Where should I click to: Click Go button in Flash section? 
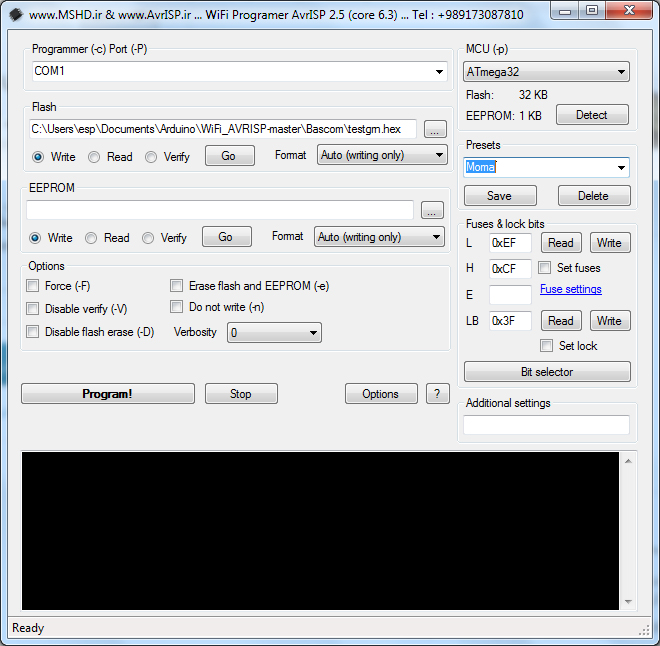click(x=230, y=156)
